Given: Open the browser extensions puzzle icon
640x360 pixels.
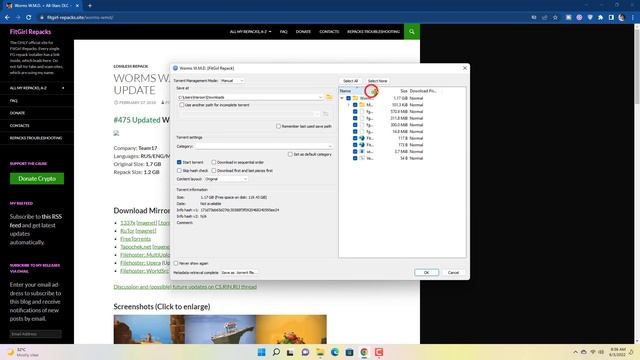Looking at the screenshot, I should click(x=600, y=18).
